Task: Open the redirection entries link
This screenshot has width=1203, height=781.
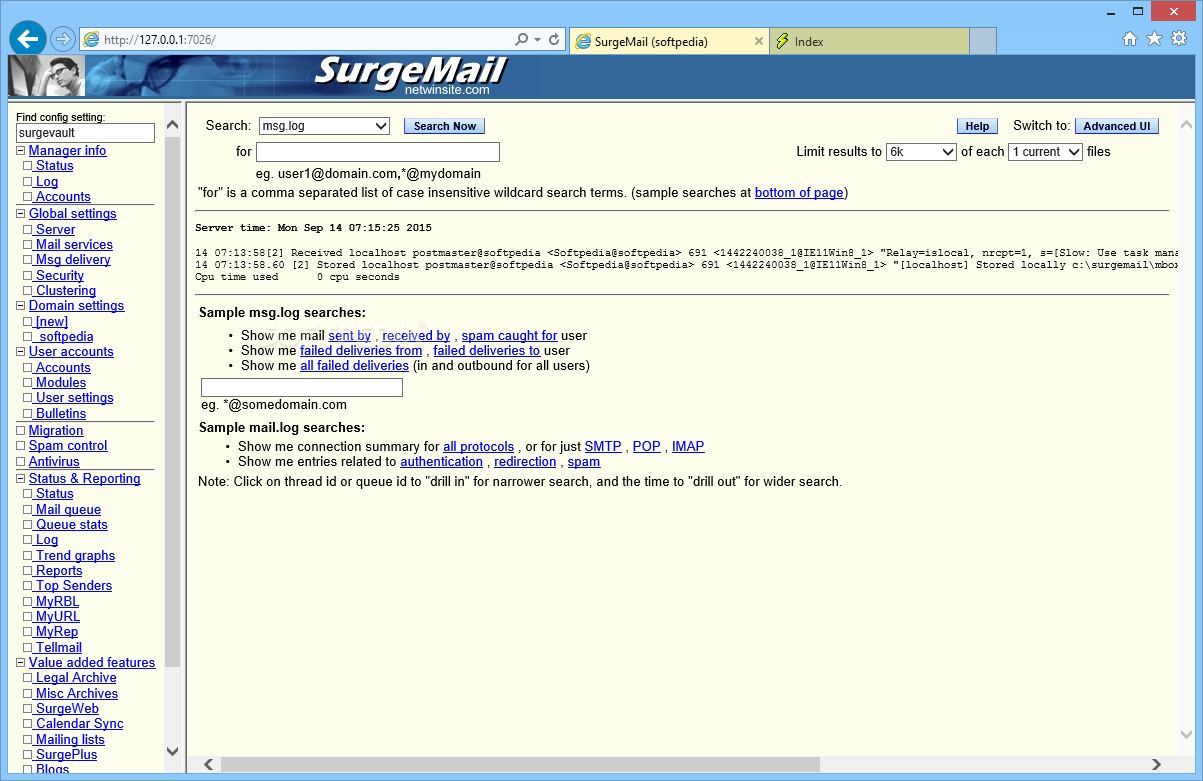Action: (x=525, y=462)
